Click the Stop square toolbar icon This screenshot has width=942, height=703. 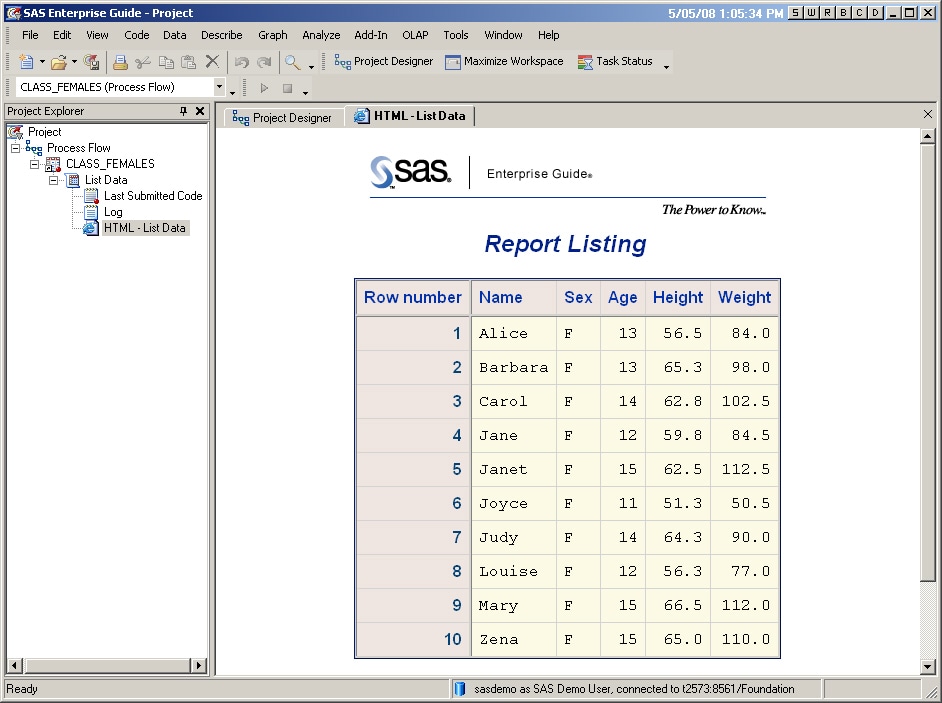(x=287, y=88)
